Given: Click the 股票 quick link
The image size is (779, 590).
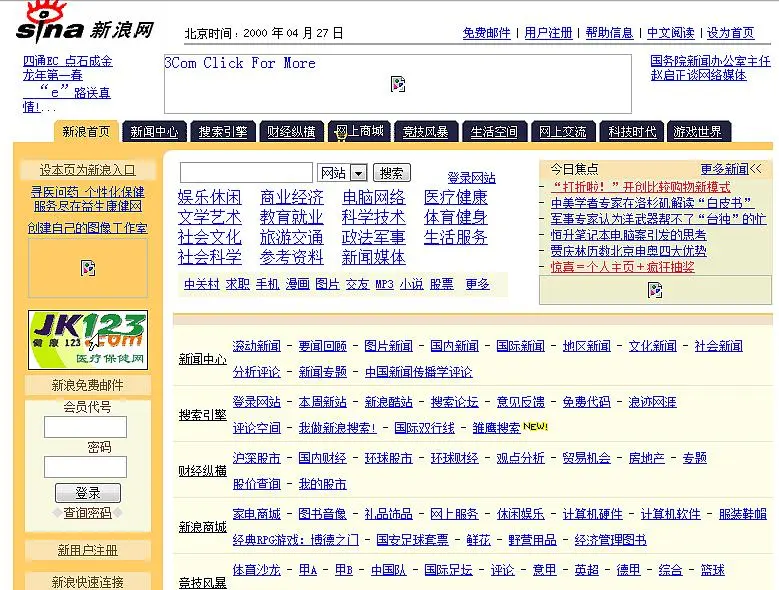Looking at the screenshot, I should pos(442,284).
